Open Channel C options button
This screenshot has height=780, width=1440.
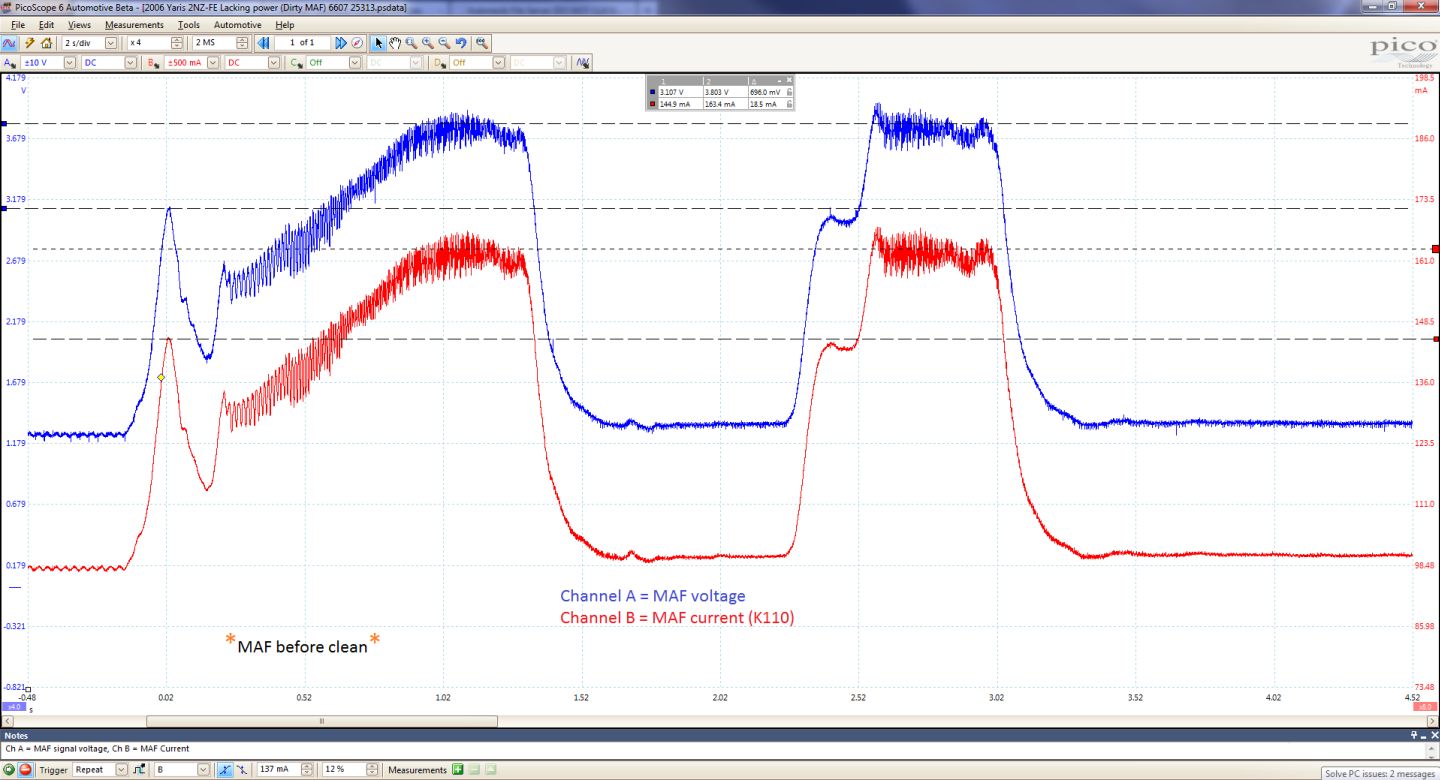pos(296,62)
